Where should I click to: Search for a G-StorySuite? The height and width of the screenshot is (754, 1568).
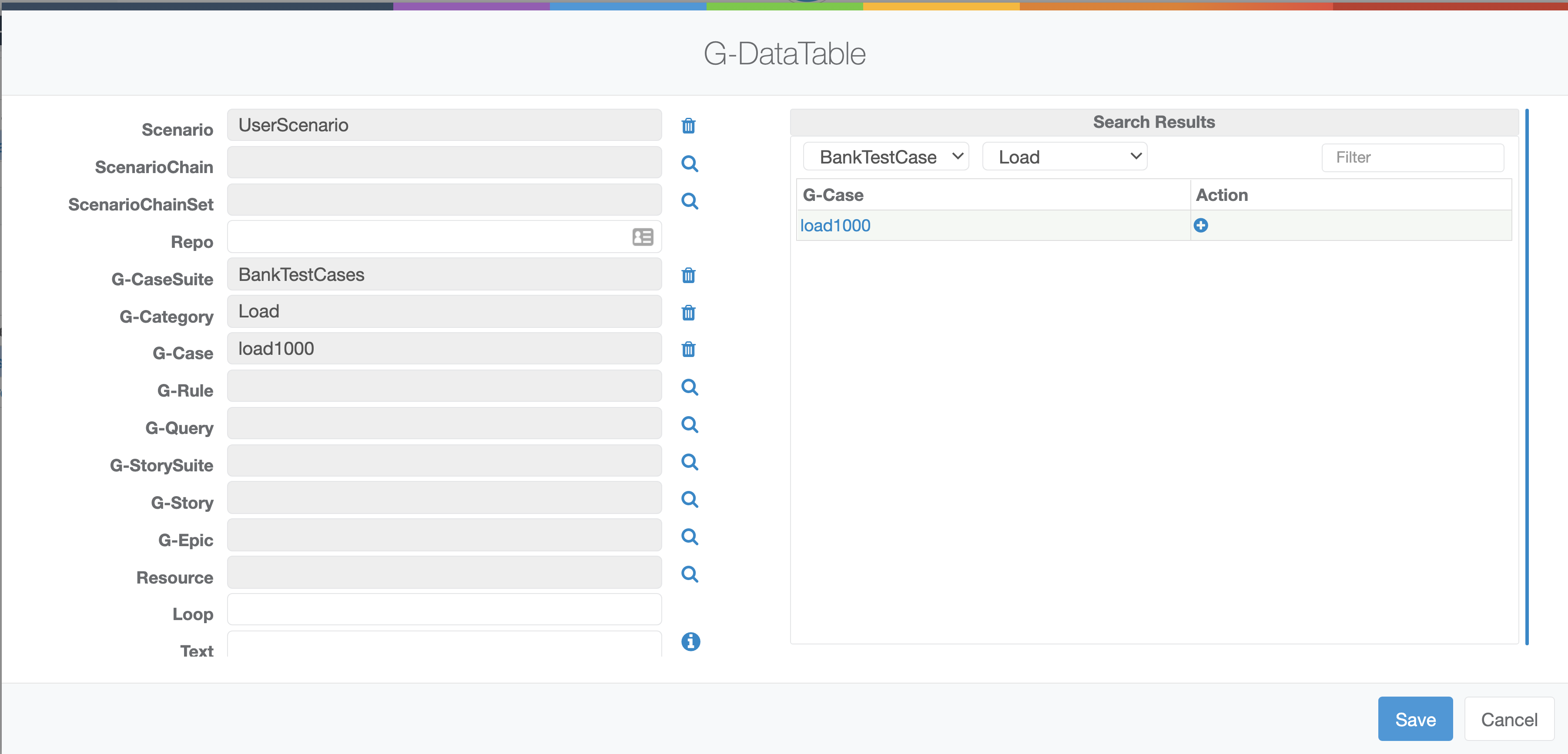689,462
